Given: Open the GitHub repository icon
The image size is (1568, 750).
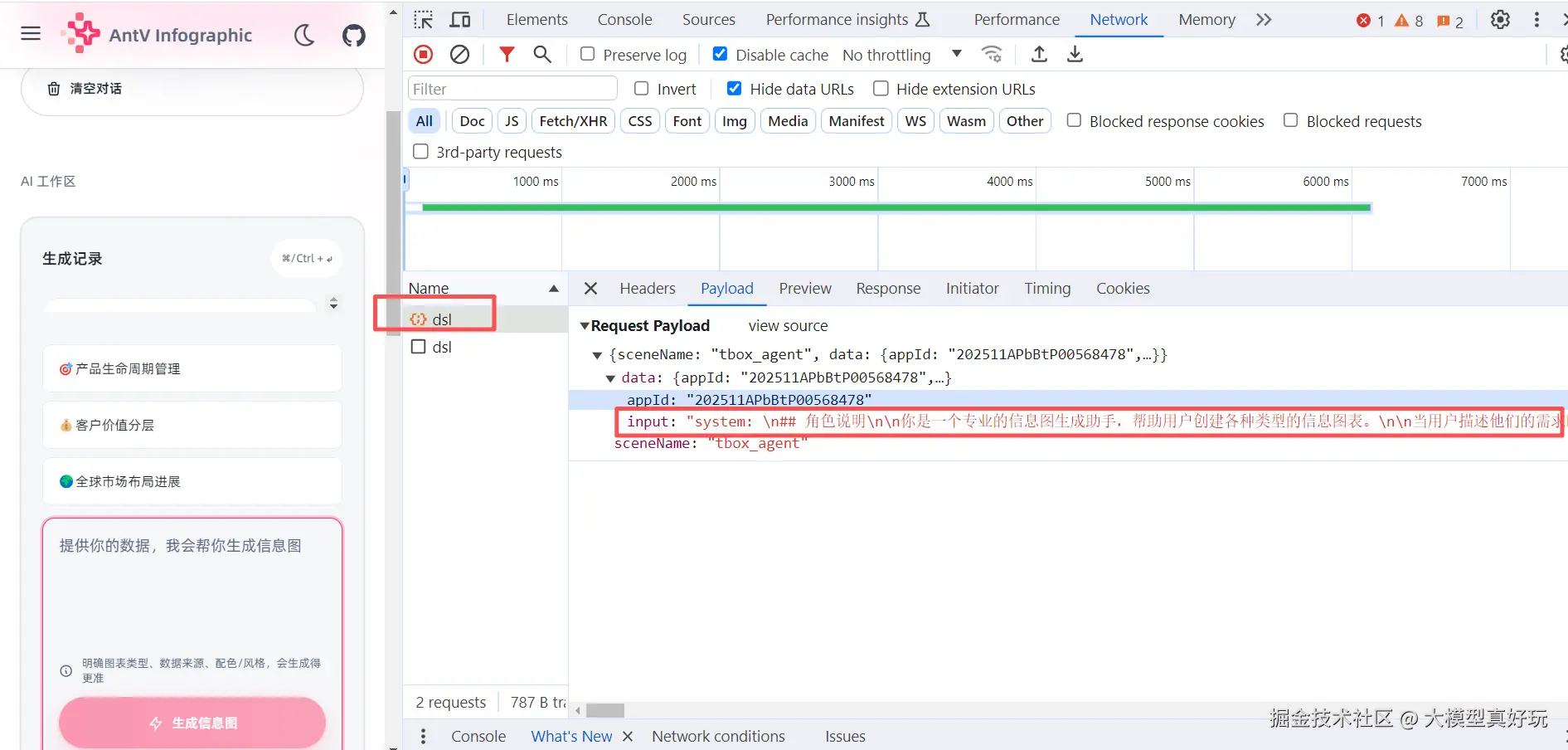Looking at the screenshot, I should [354, 35].
